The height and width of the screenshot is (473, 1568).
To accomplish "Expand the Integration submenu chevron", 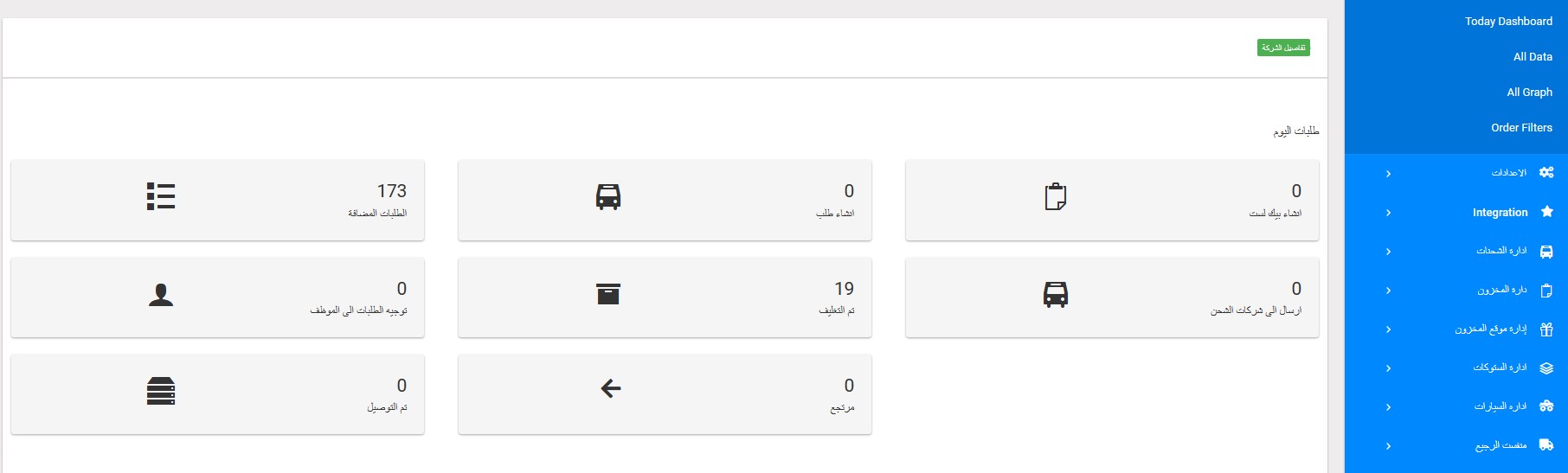I will (1388, 213).
